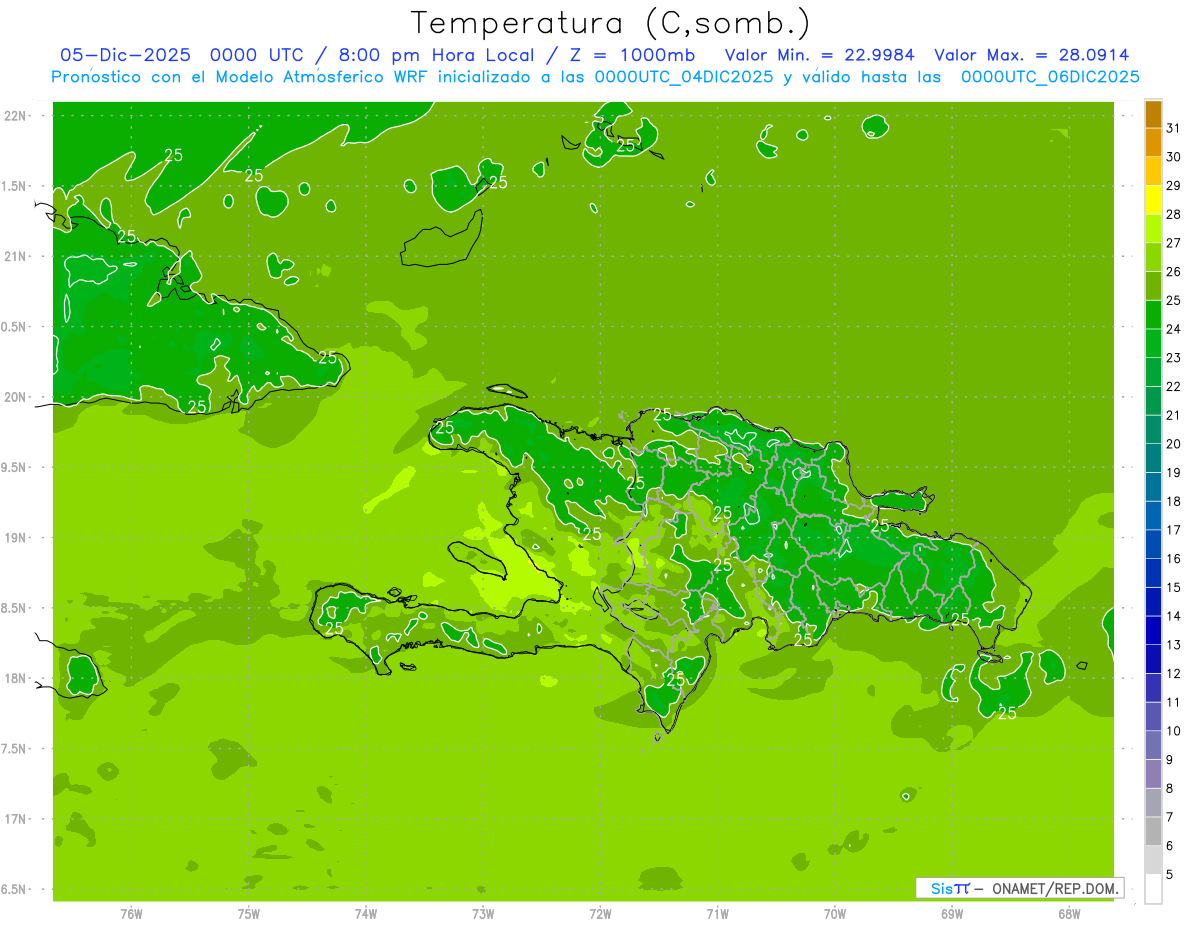Click the '7.5N' latitude label
The width and height of the screenshot is (1200, 927).
click(13, 749)
